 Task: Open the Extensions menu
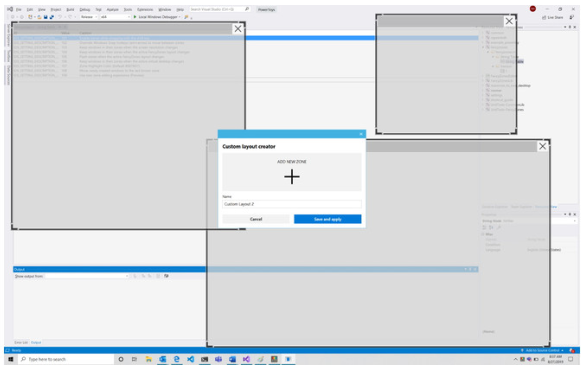point(145,9)
